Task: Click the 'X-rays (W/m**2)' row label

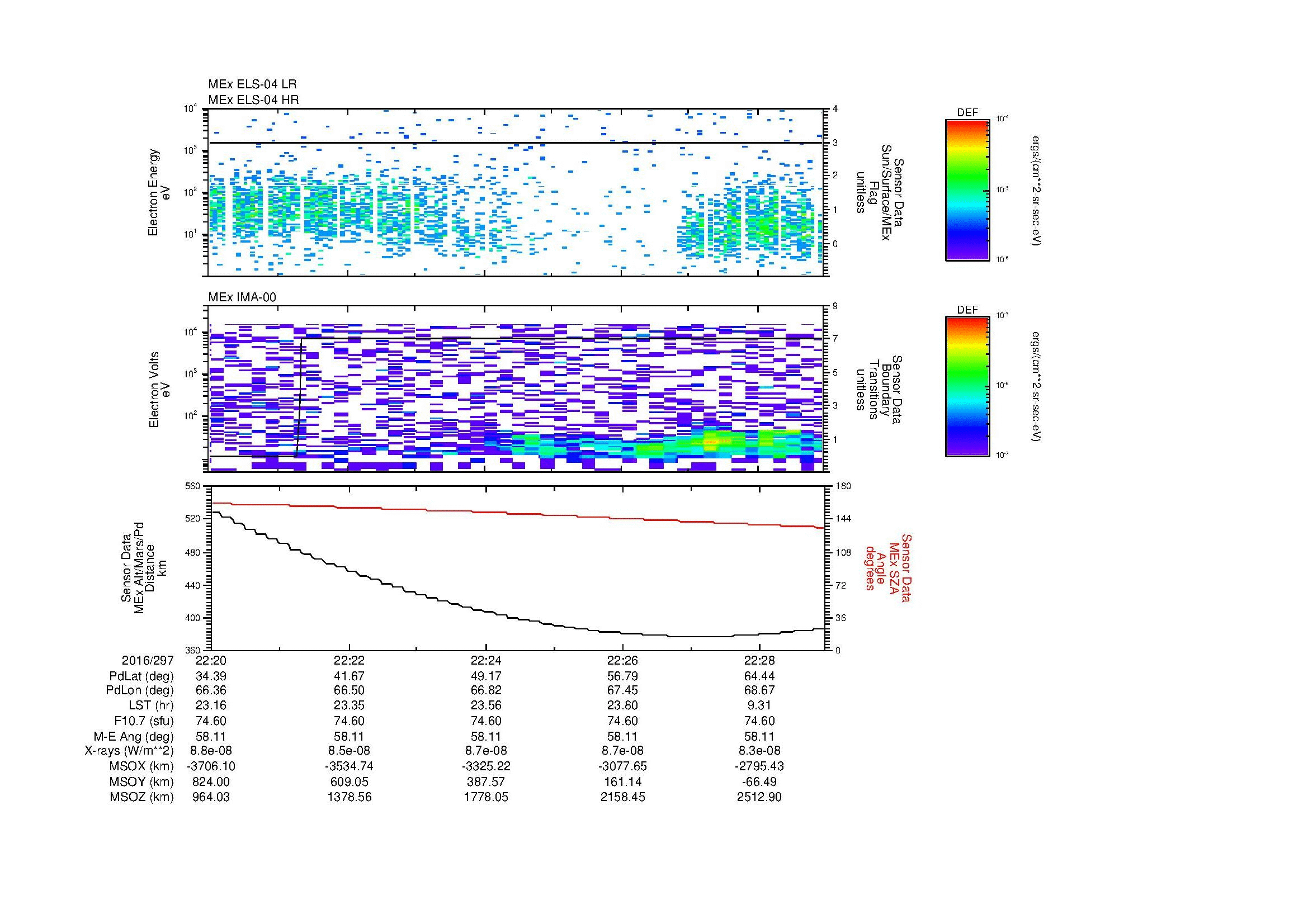Action: (x=129, y=751)
